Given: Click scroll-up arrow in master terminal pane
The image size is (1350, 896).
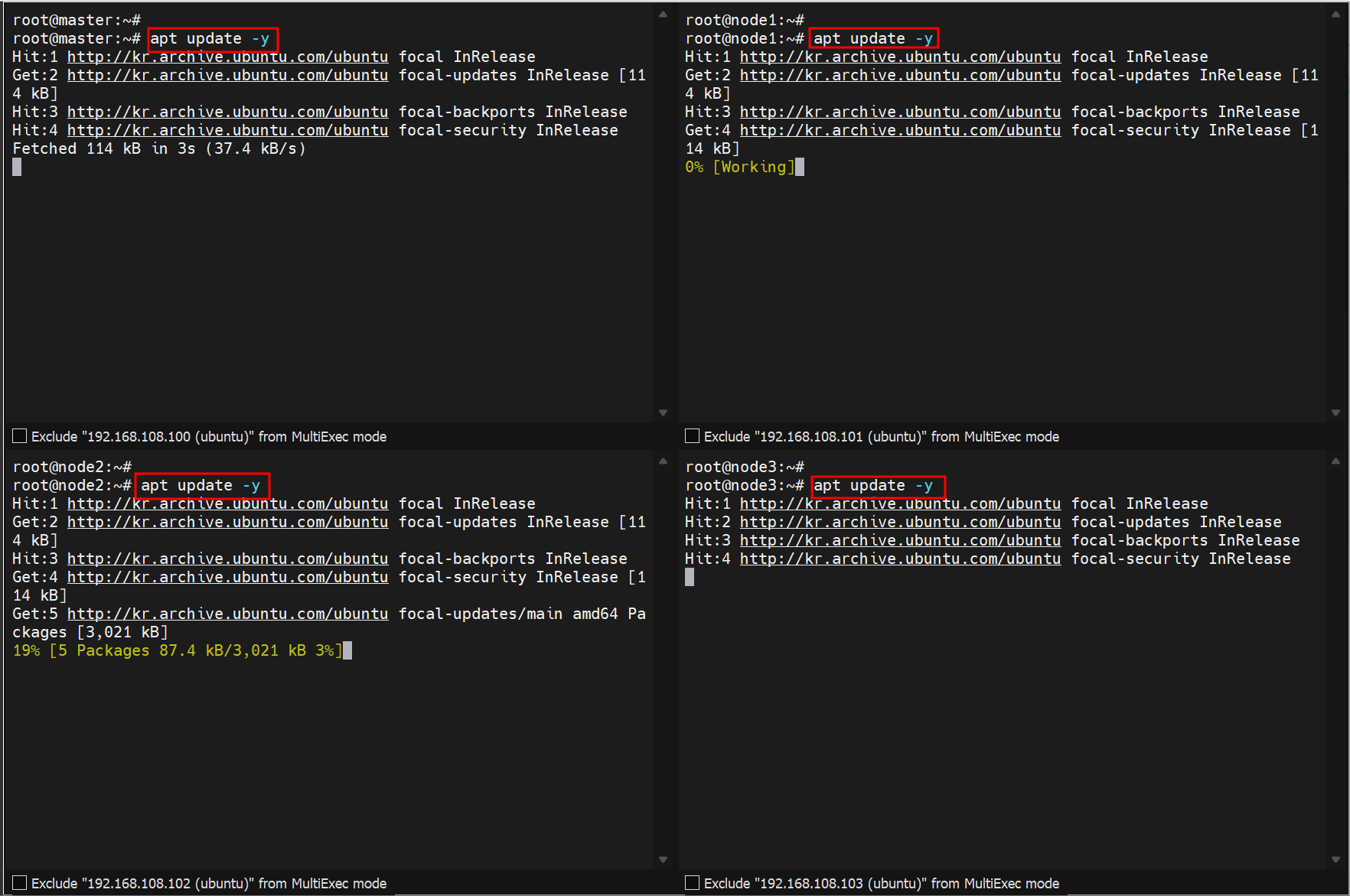Looking at the screenshot, I should [663, 15].
